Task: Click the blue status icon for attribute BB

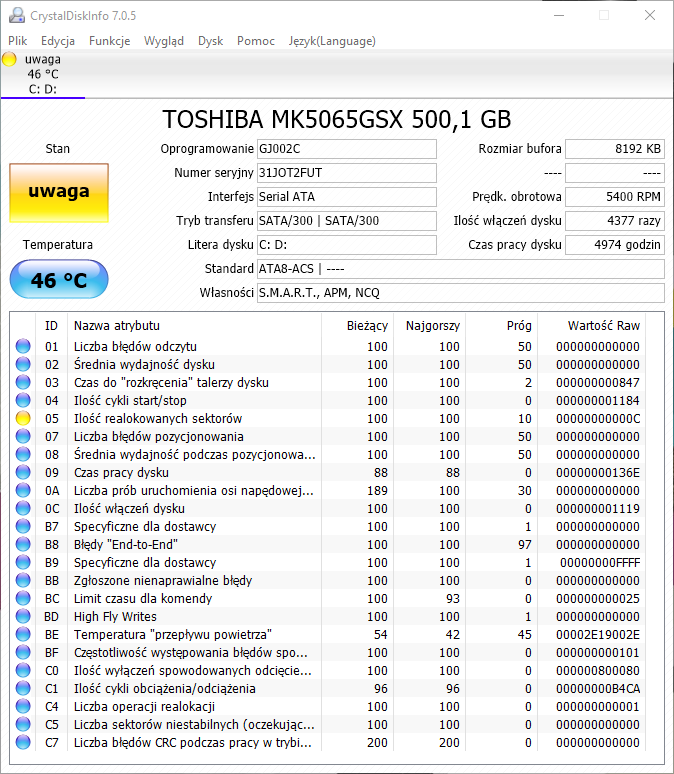Action: tap(23, 580)
